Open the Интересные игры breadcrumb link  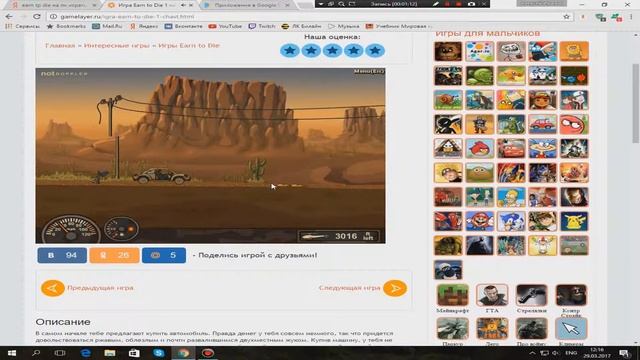(117, 45)
